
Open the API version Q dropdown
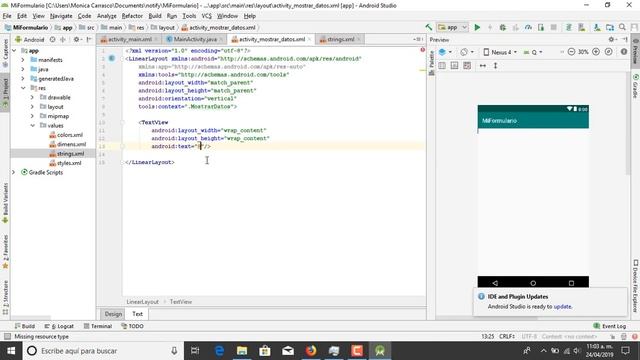533,52
